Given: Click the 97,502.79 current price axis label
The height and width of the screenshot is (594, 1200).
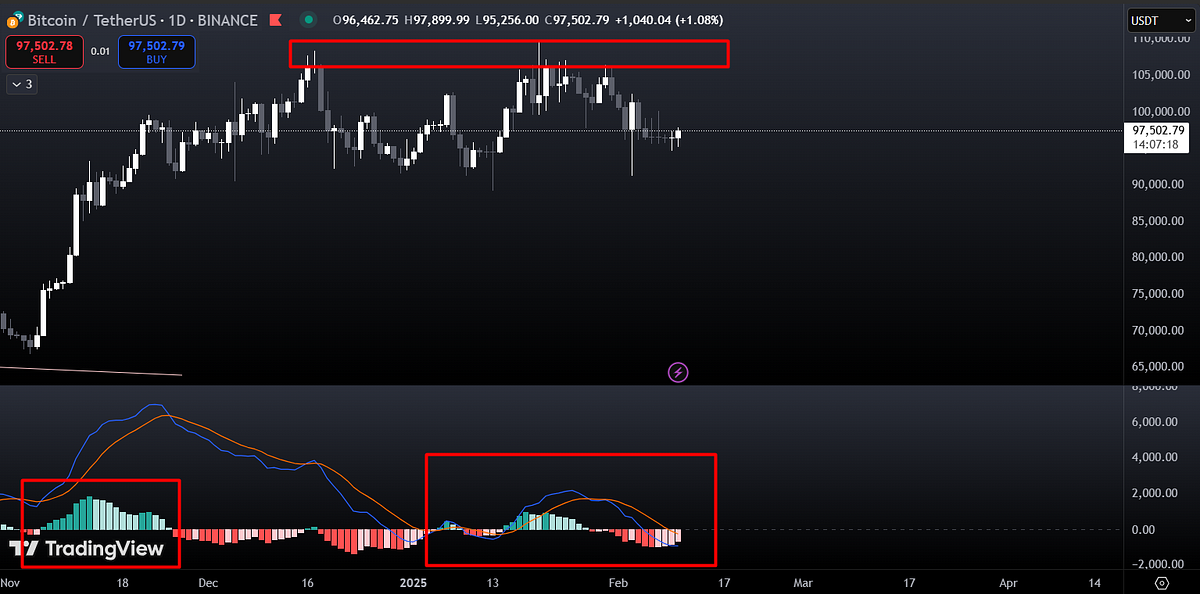Looking at the screenshot, I should coord(1157,129).
